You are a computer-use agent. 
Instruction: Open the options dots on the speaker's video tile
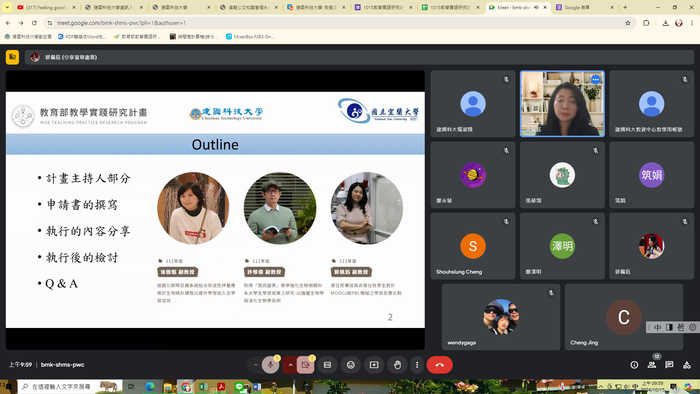point(596,79)
